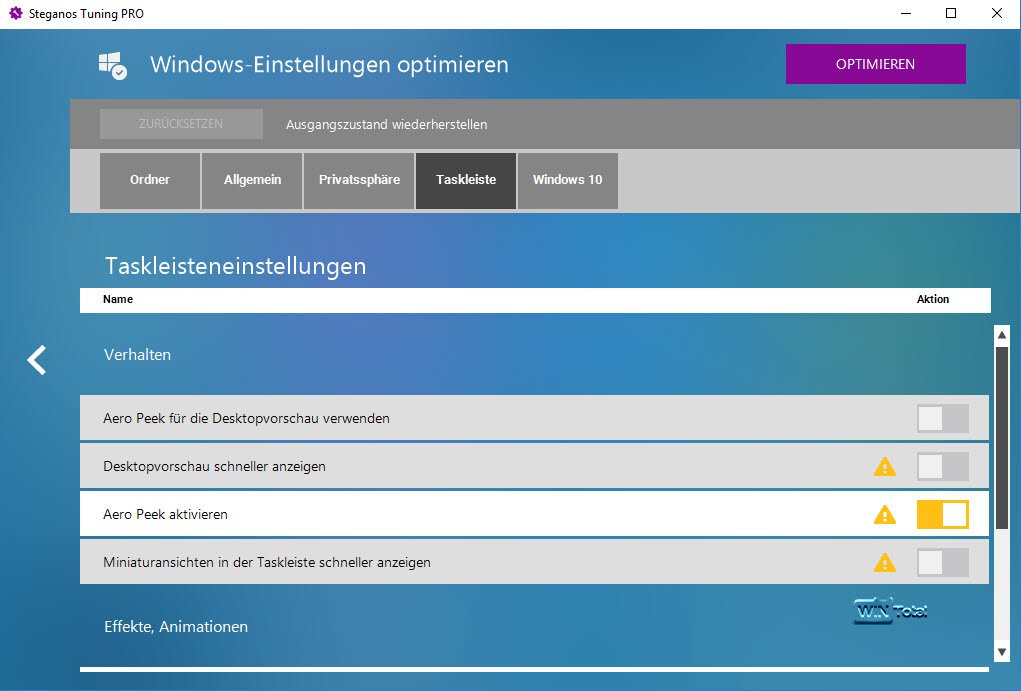The width and height of the screenshot is (1021, 691).
Task: Open the Ordner tab
Action: click(x=150, y=180)
